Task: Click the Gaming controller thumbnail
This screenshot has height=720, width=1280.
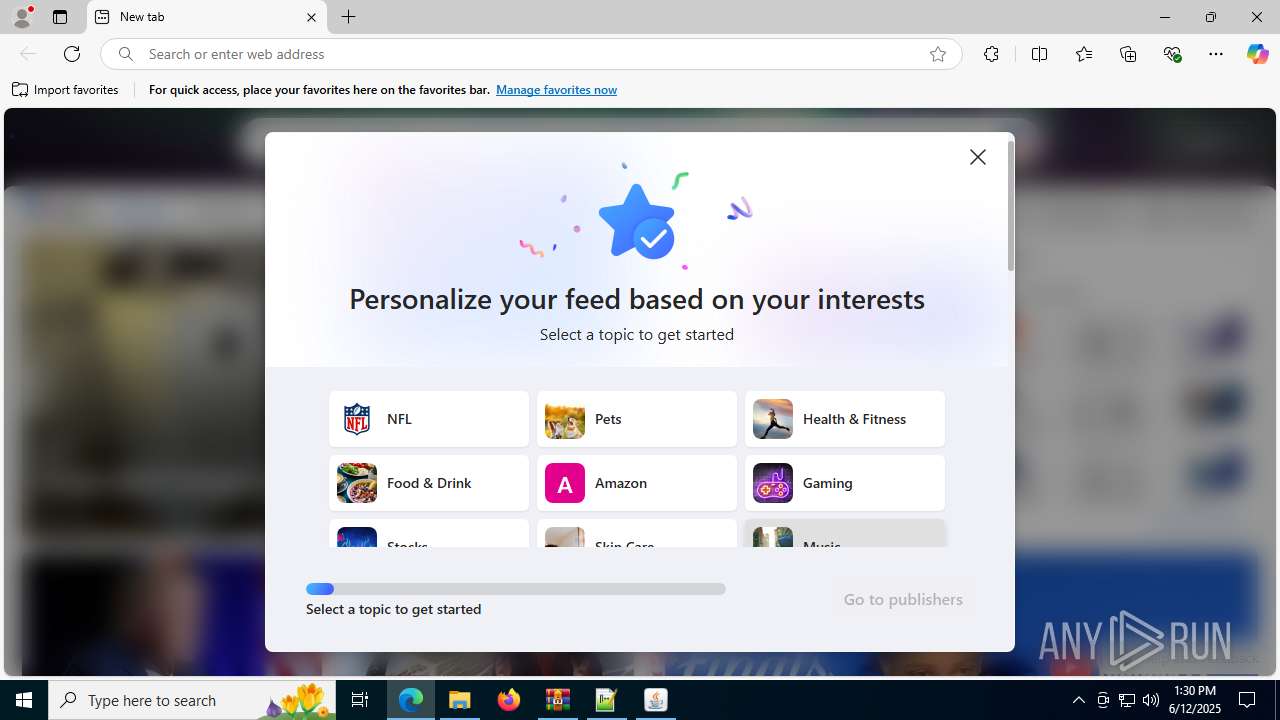Action: pyautogui.click(x=773, y=483)
